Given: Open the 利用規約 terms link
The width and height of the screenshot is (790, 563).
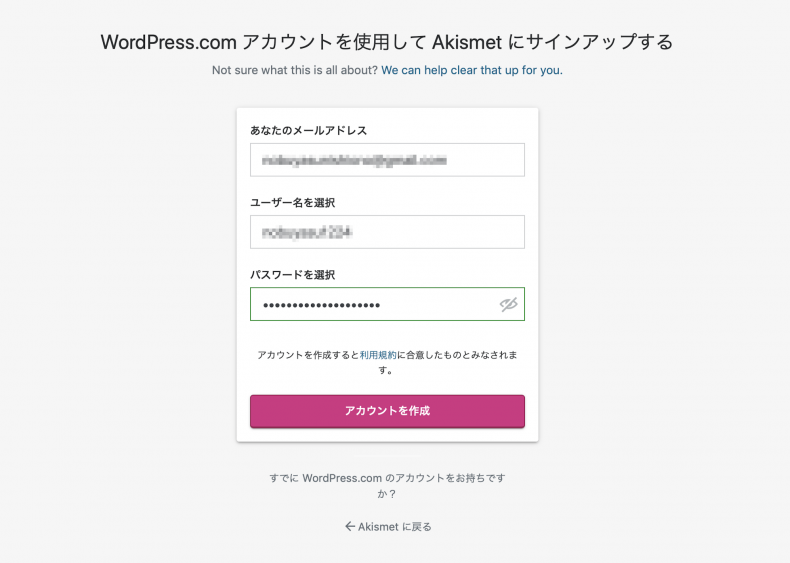Looking at the screenshot, I should click(x=378, y=355).
